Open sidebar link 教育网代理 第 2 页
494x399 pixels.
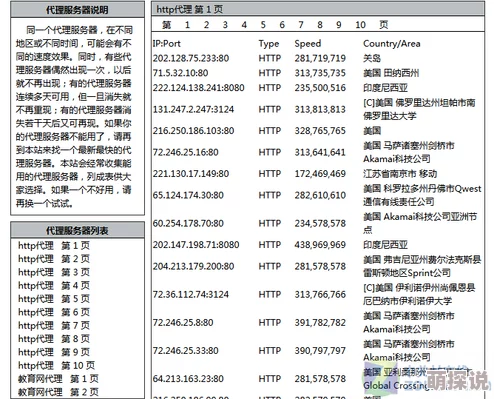pyautogui.click(x=58, y=392)
